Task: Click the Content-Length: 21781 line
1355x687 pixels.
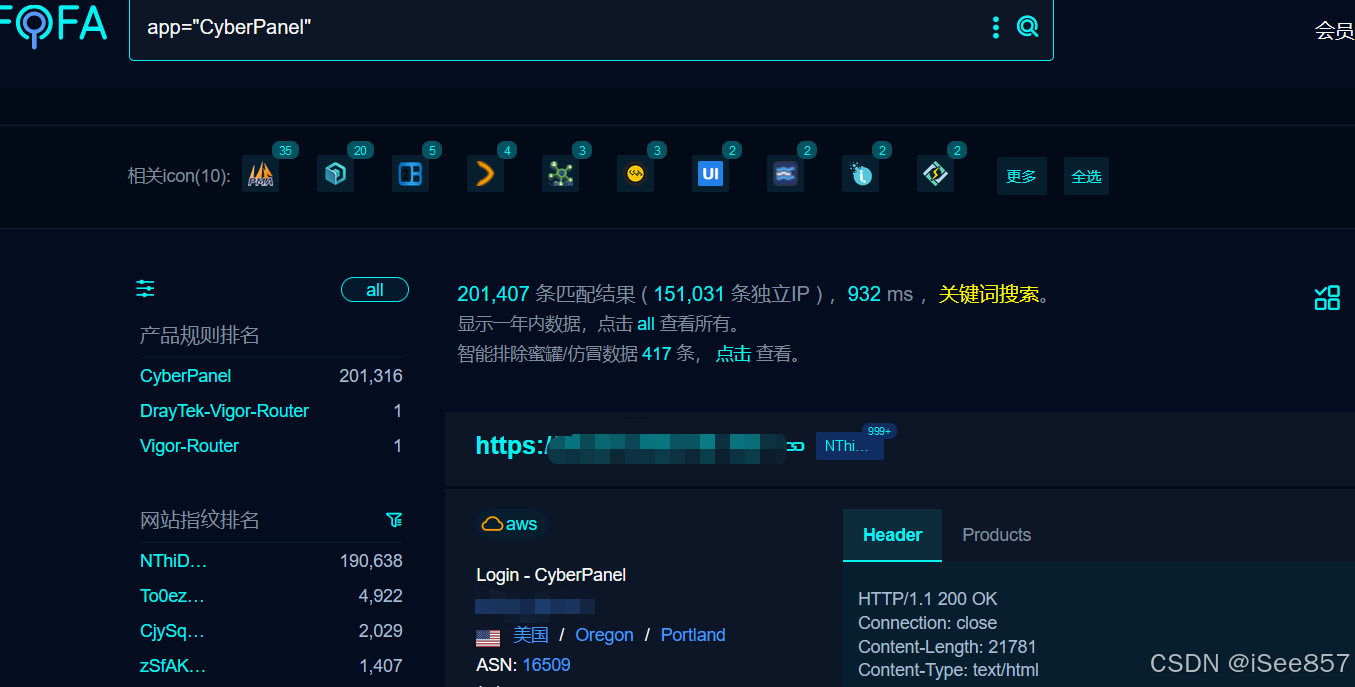Action: click(947, 647)
